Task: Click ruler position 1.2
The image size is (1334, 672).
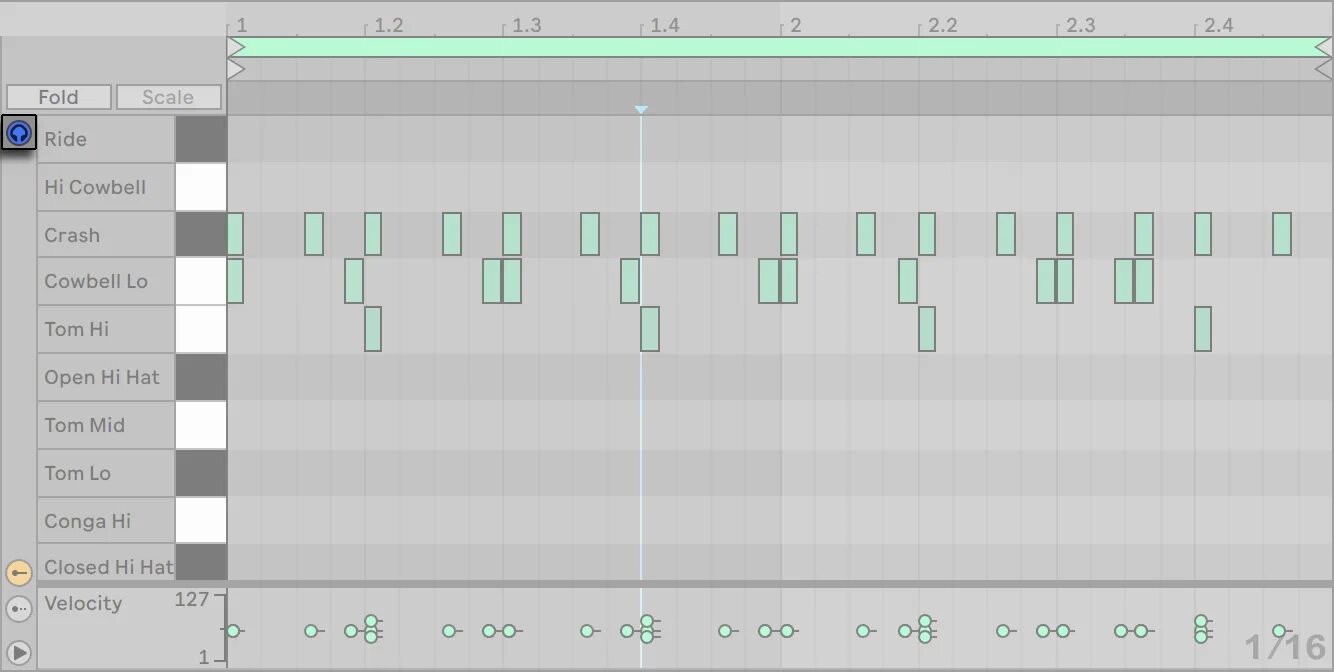Action: [388, 25]
